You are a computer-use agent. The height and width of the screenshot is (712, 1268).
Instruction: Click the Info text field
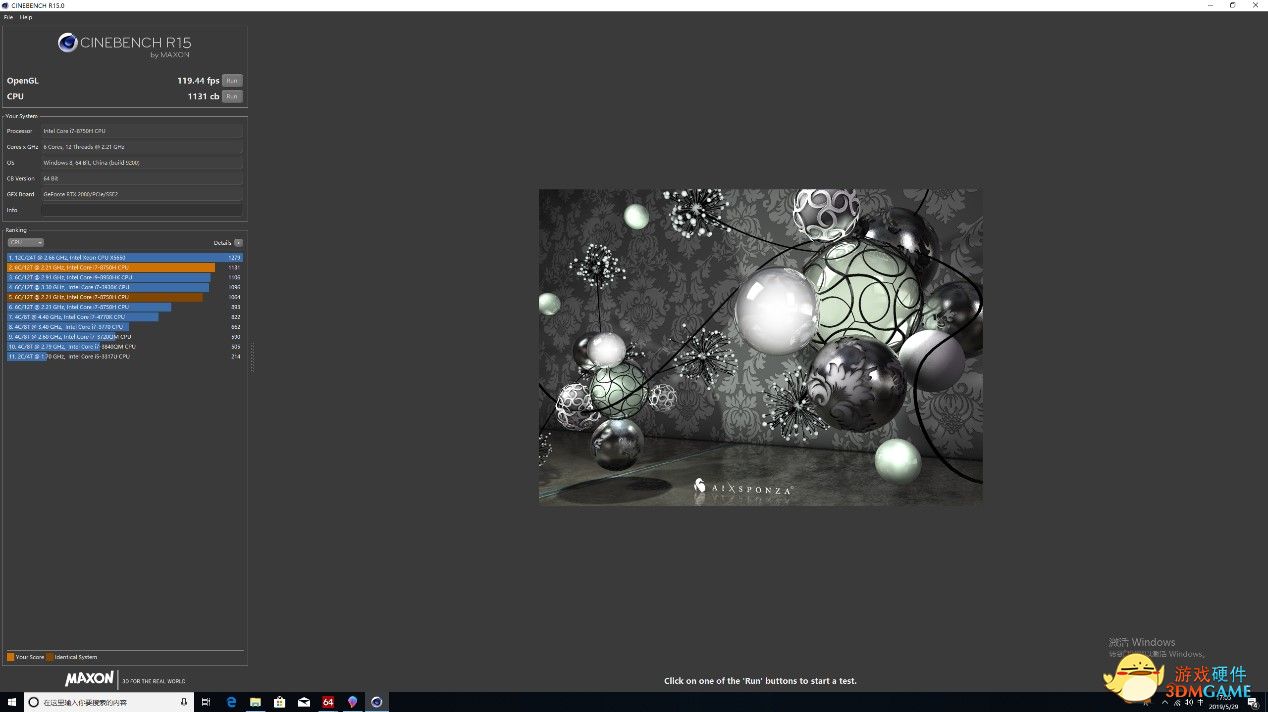[x=141, y=210]
